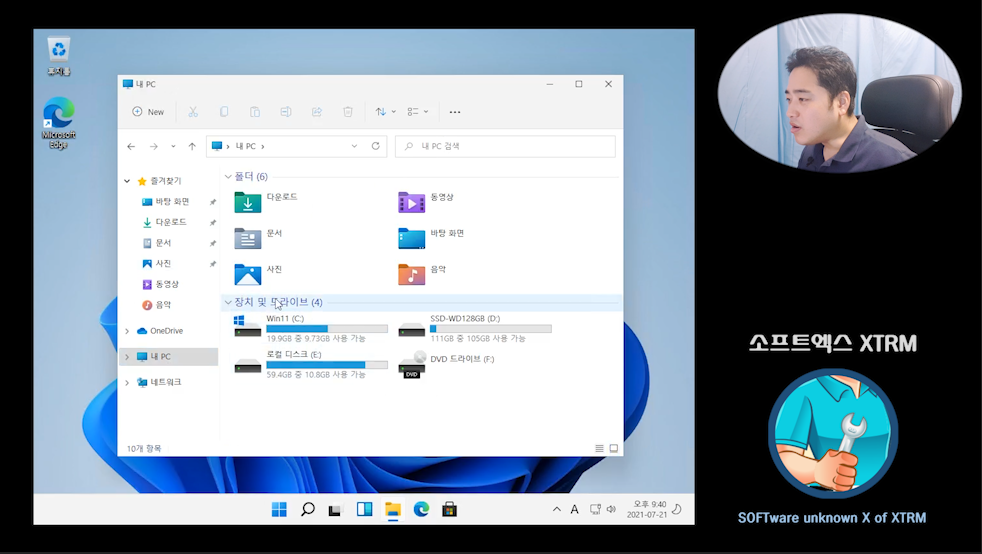982x554 pixels.
Task: Select 문서 in navigation pane
Action: click(x=157, y=243)
